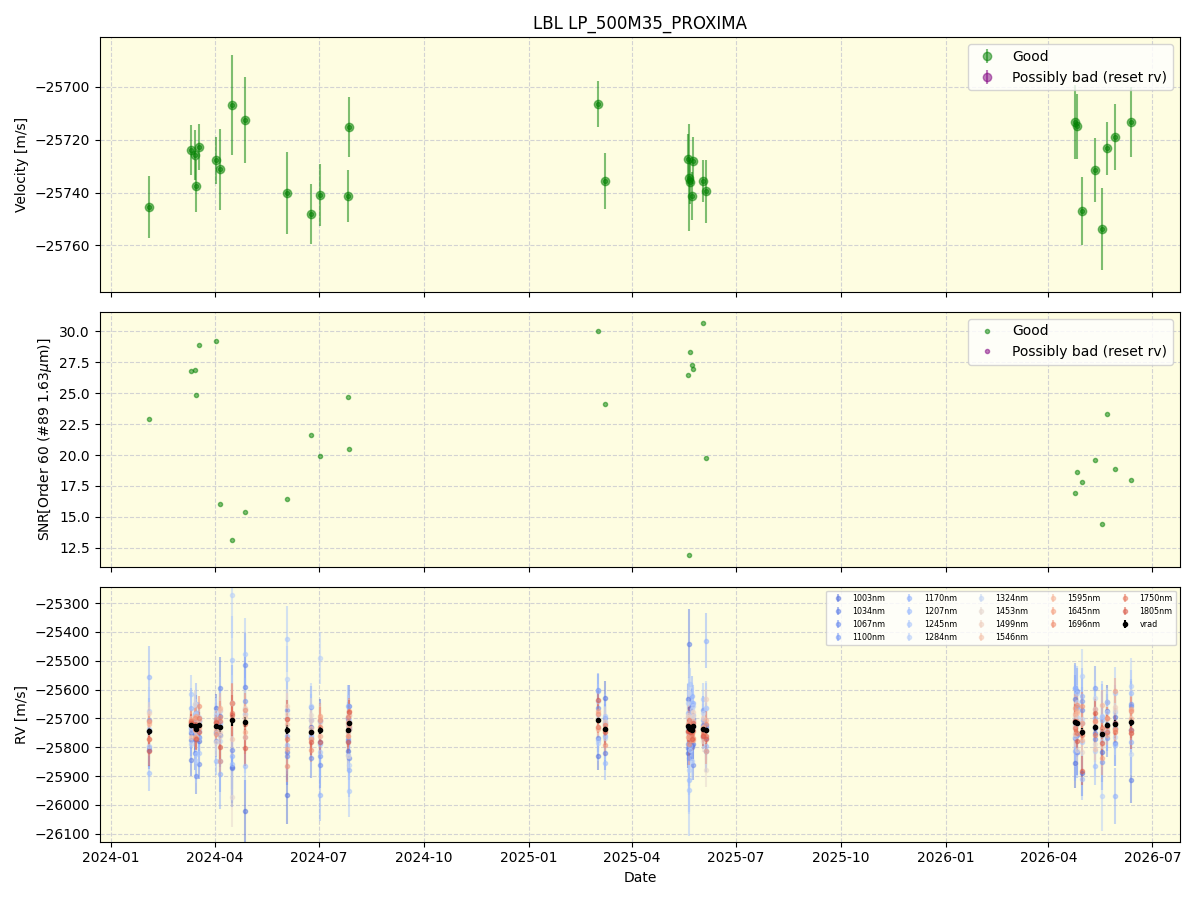Click the highest SNR point near 30.6
Viewport: 1200px width, 900px height.
(703, 323)
